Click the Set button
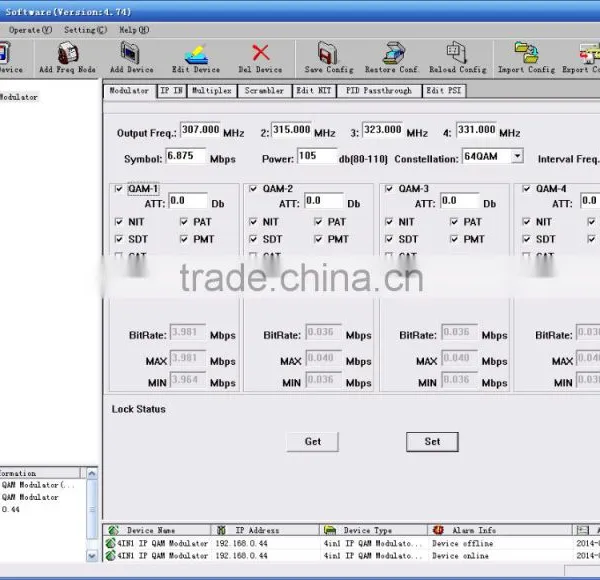Screen dimensions: 600x580 (432, 442)
